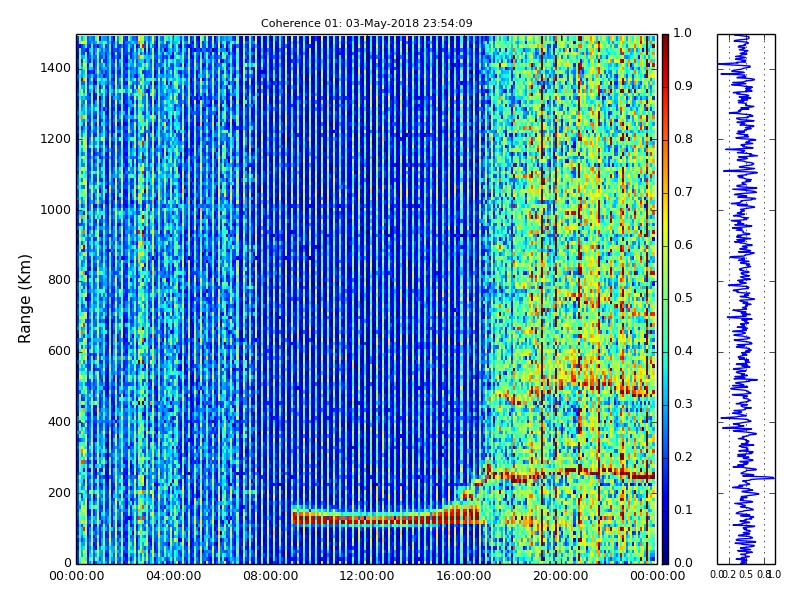Screen dimensions: 800x600
Task: Click the 1400 range tick label
Action: click(56, 68)
